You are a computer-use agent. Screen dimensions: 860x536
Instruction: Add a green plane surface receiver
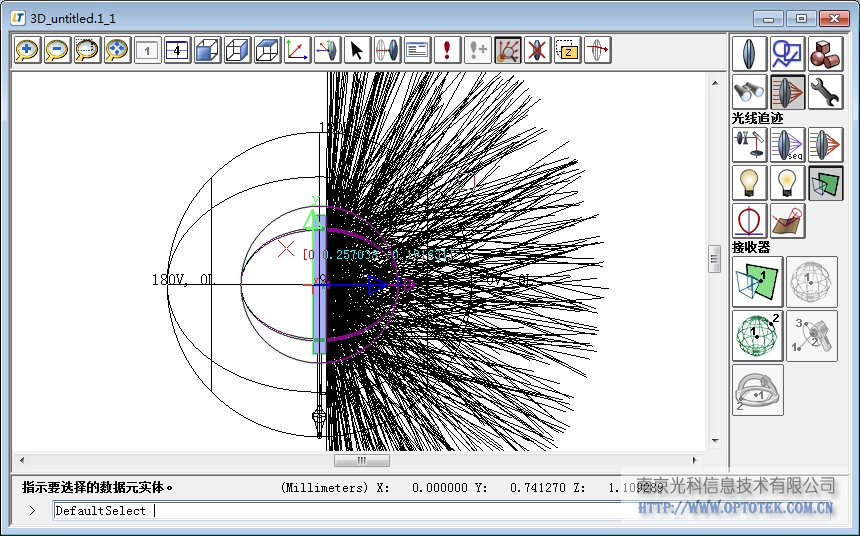pos(757,281)
